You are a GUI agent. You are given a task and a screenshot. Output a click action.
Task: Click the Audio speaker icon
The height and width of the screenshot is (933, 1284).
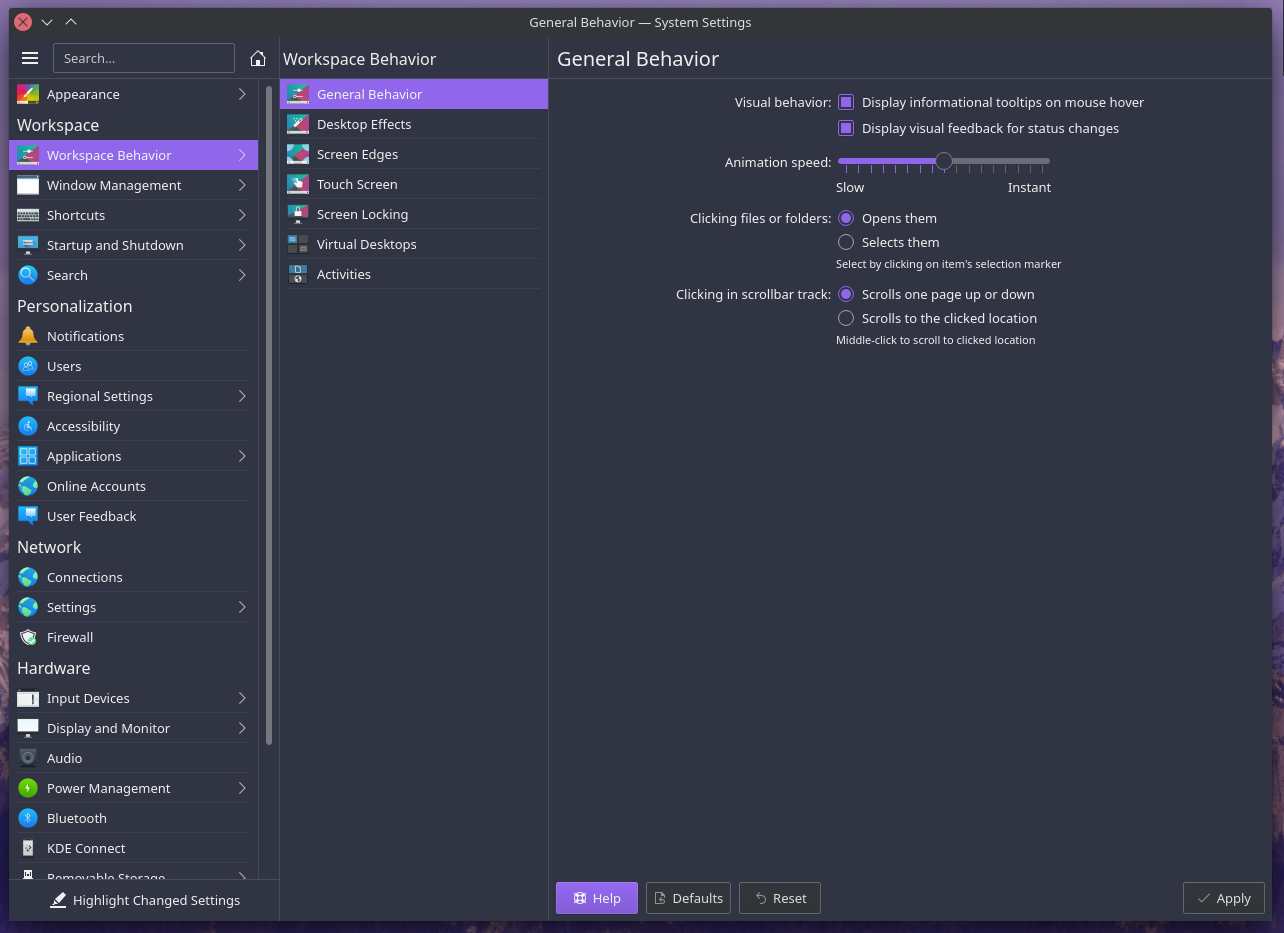28,758
